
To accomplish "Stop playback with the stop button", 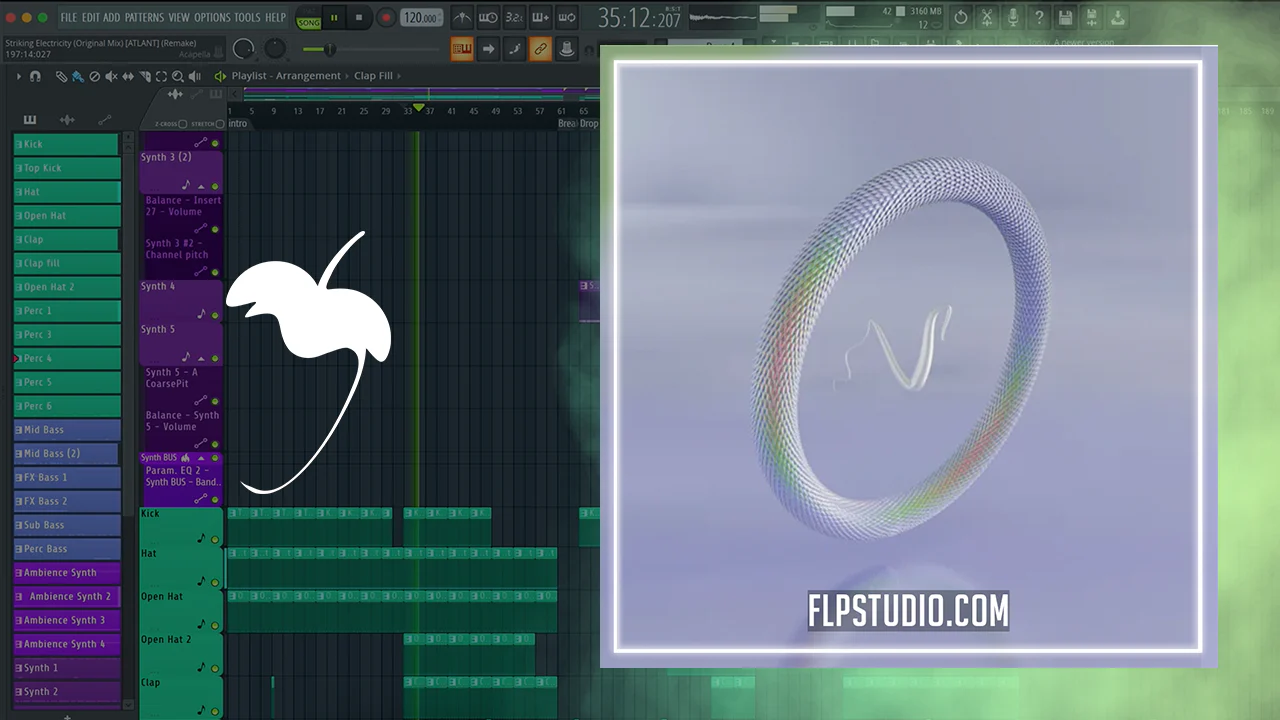I will pos(359,18).
